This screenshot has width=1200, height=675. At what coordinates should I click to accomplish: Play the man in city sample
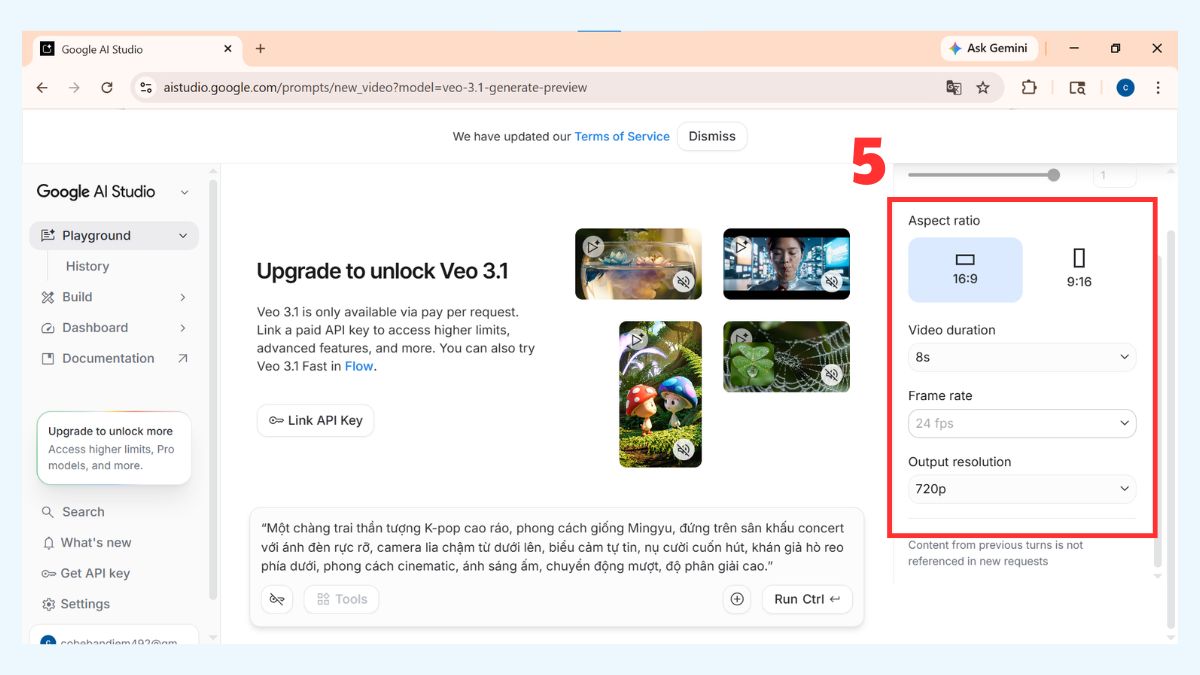[x=741, y=246]
